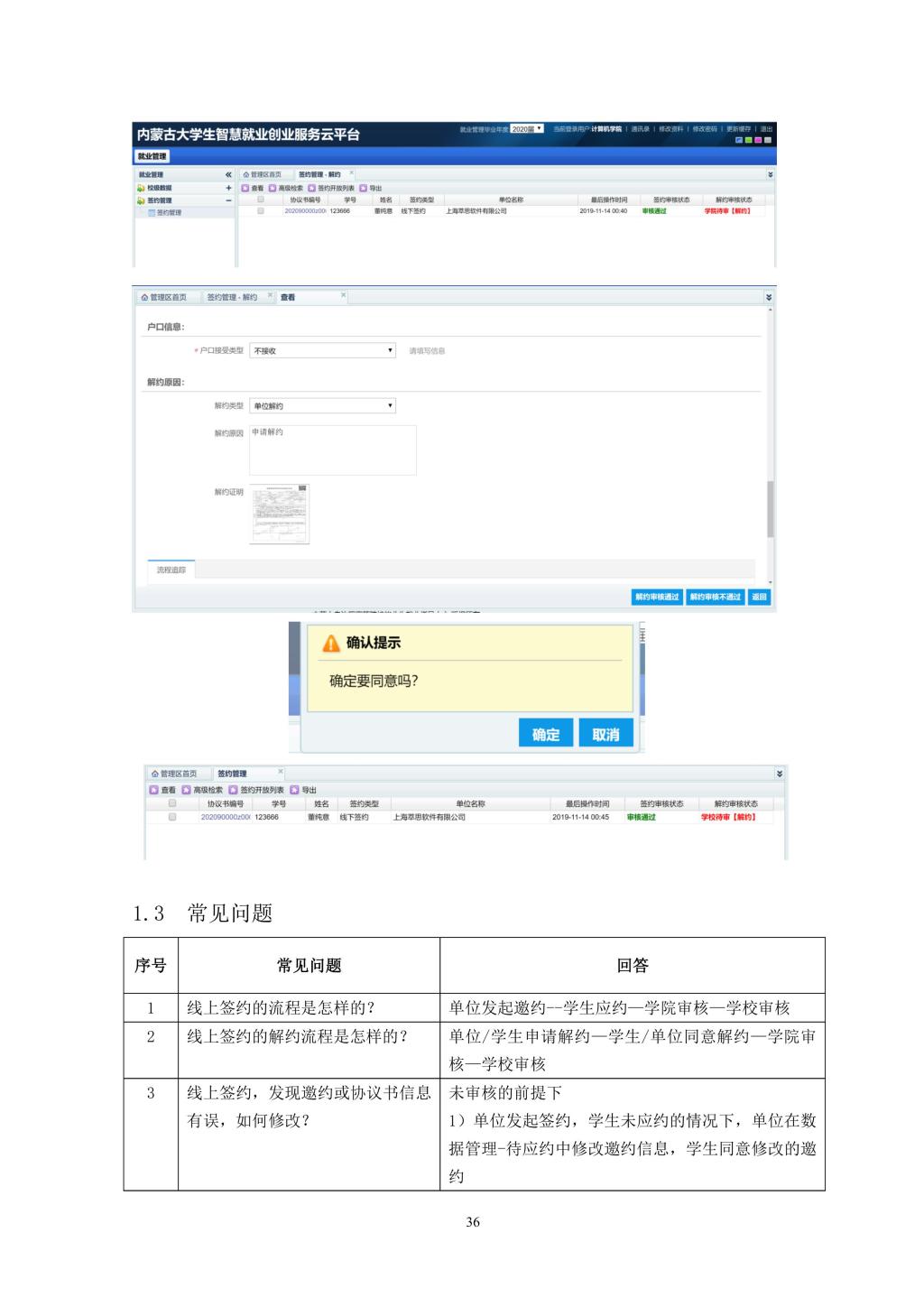
Task: Click the home icon on the first 管理区首页 tab
Action: 245,174
